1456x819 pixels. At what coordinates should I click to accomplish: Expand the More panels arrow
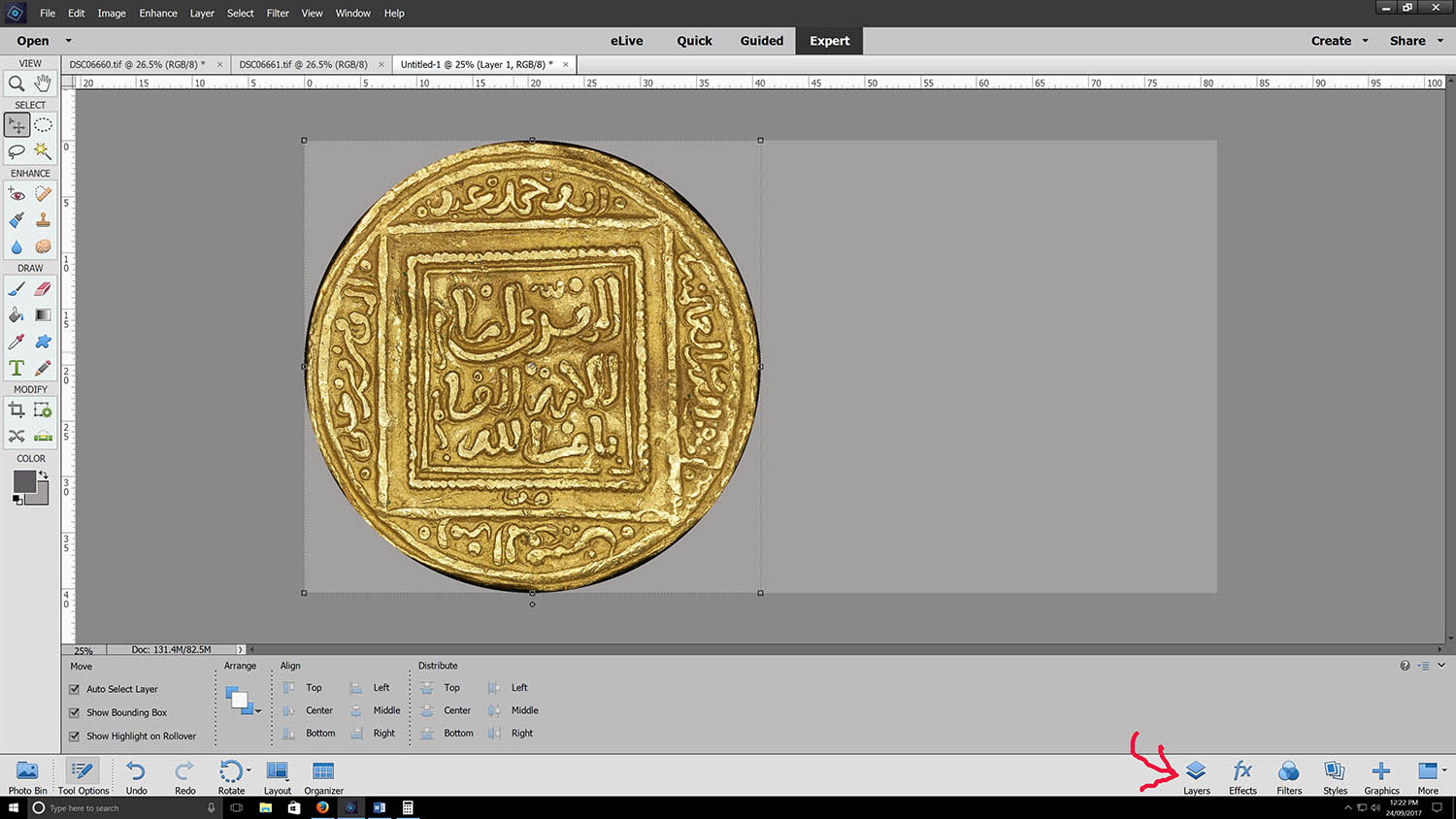pyautogui.click(x=1444, y=770)
